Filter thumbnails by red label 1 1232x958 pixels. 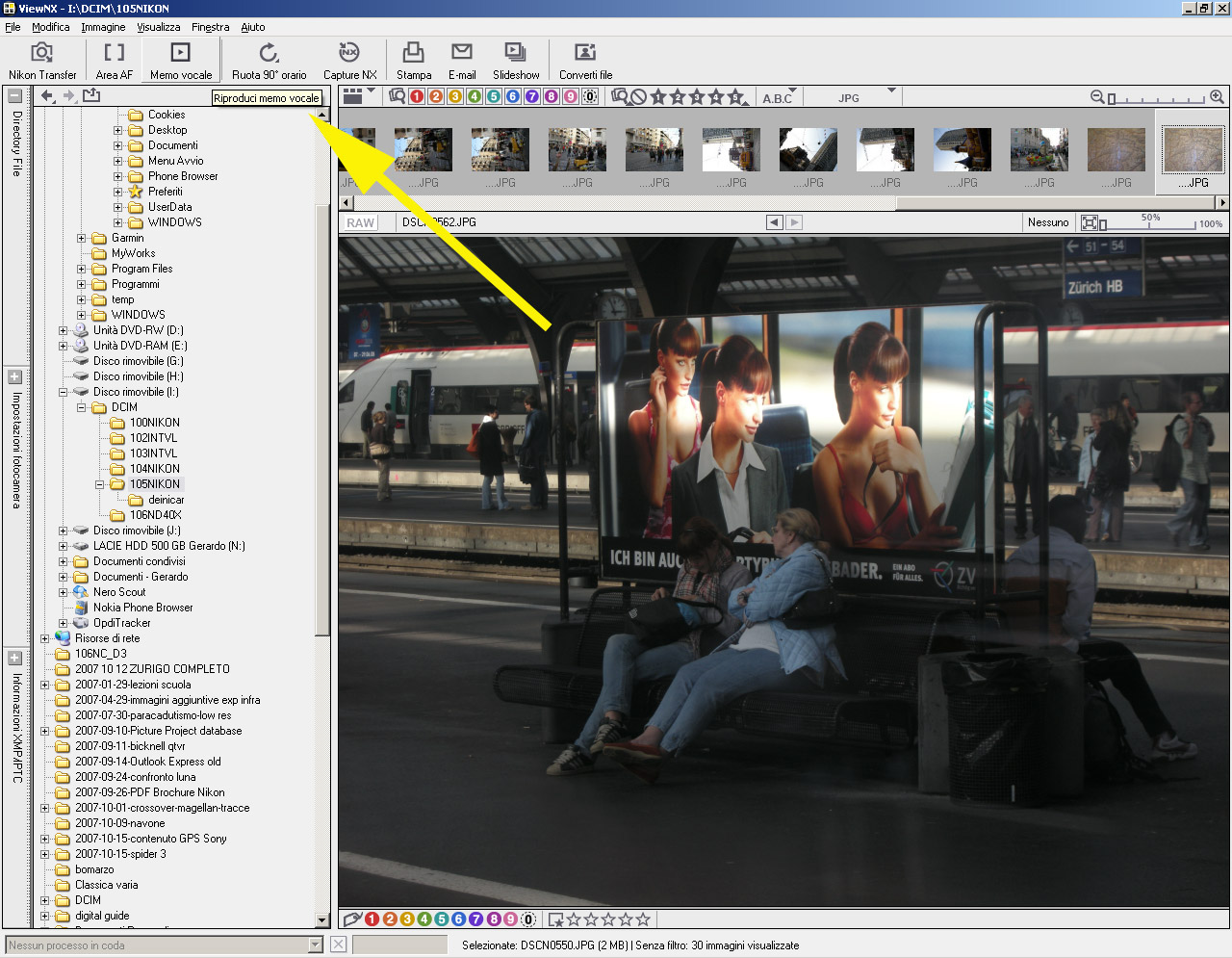(417, 96)
